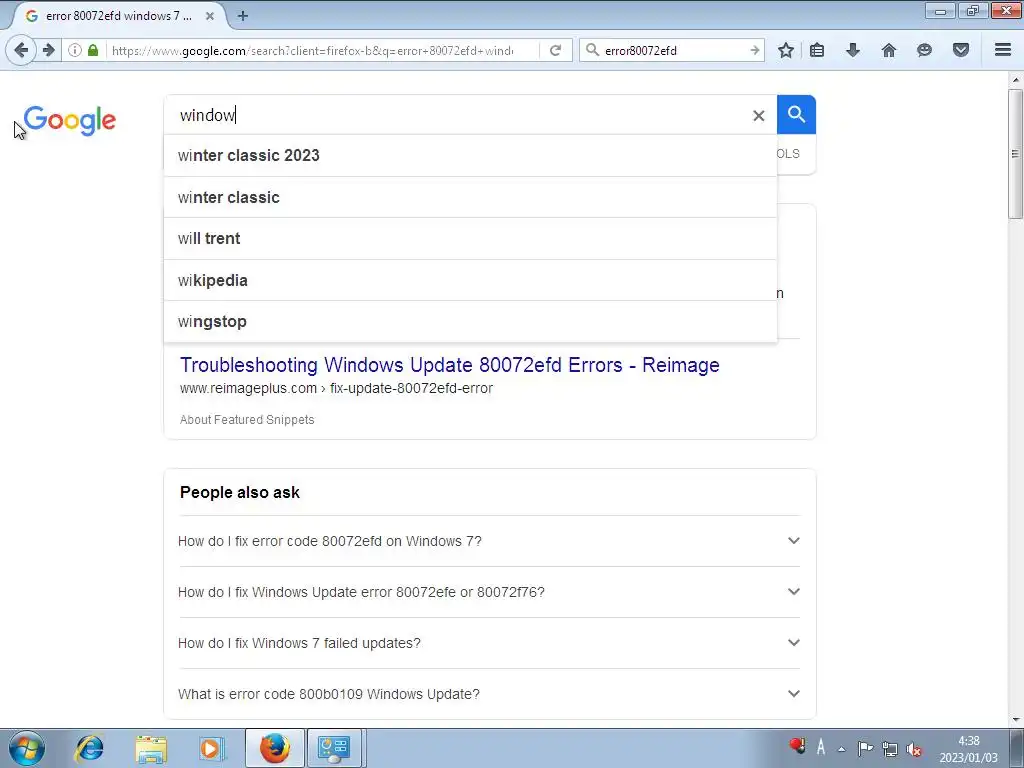Switch to Firefox taskbar button

point(274,748)
